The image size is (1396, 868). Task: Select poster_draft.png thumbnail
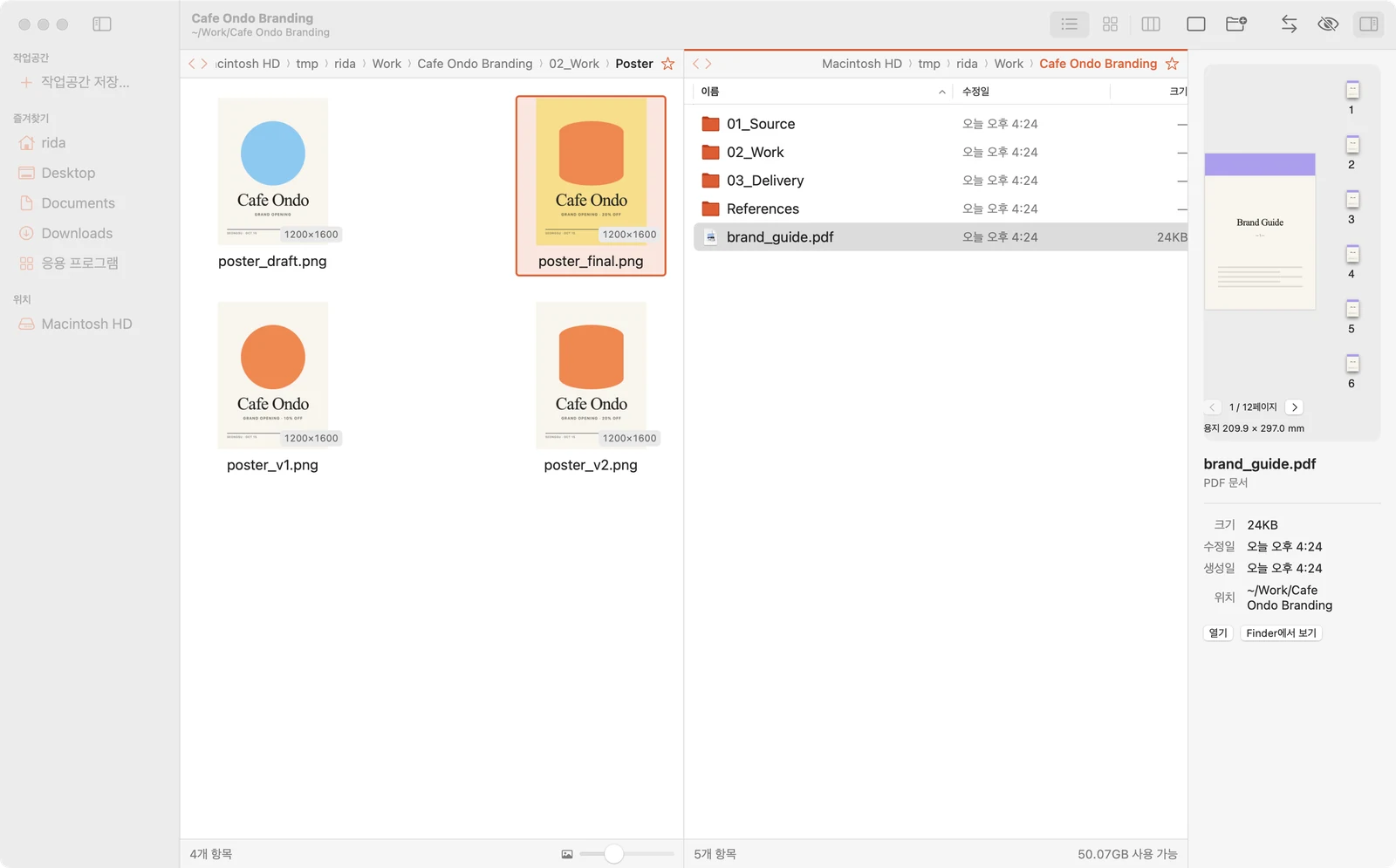point(272,171)
